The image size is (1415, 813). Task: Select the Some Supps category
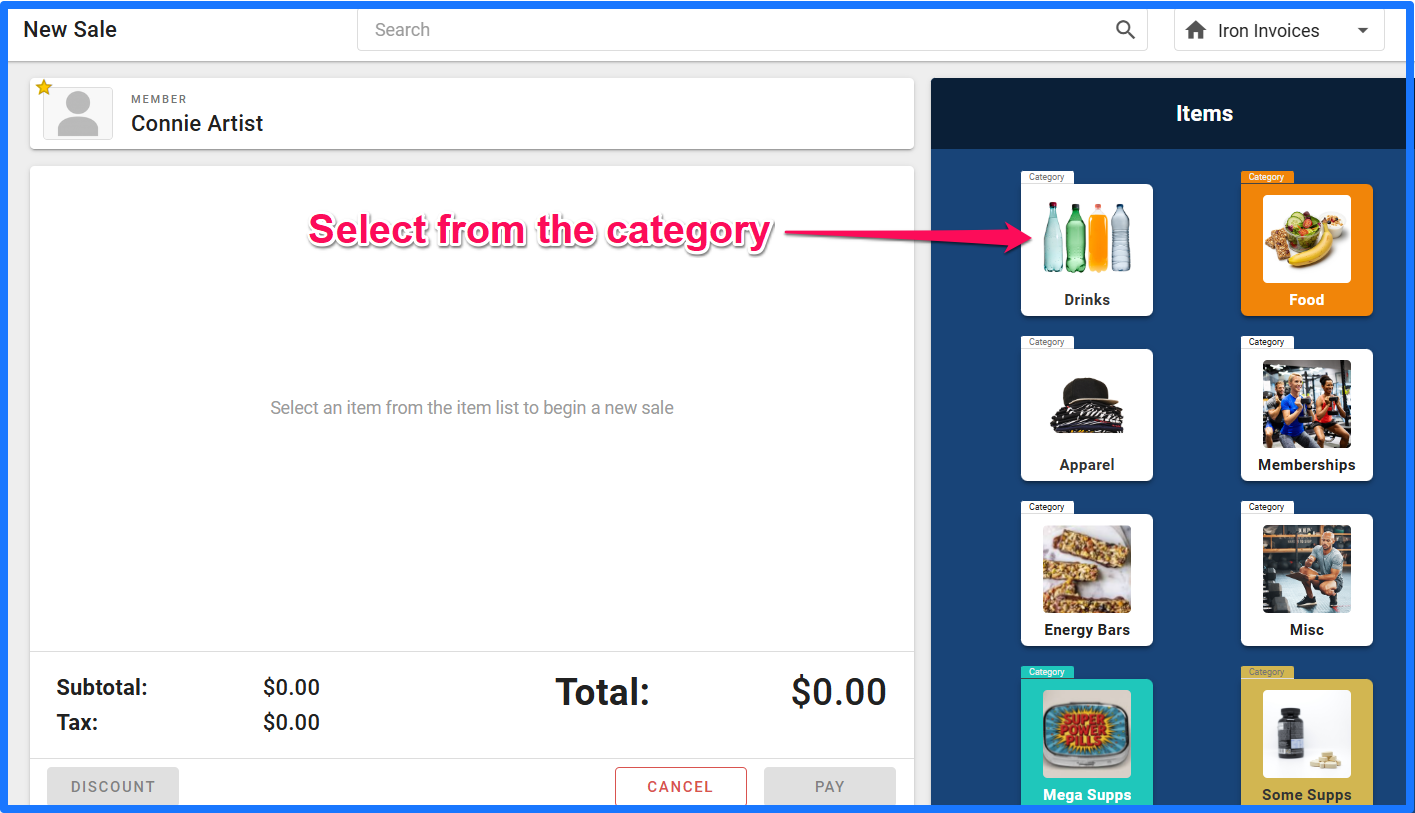tap(1306, 741)
